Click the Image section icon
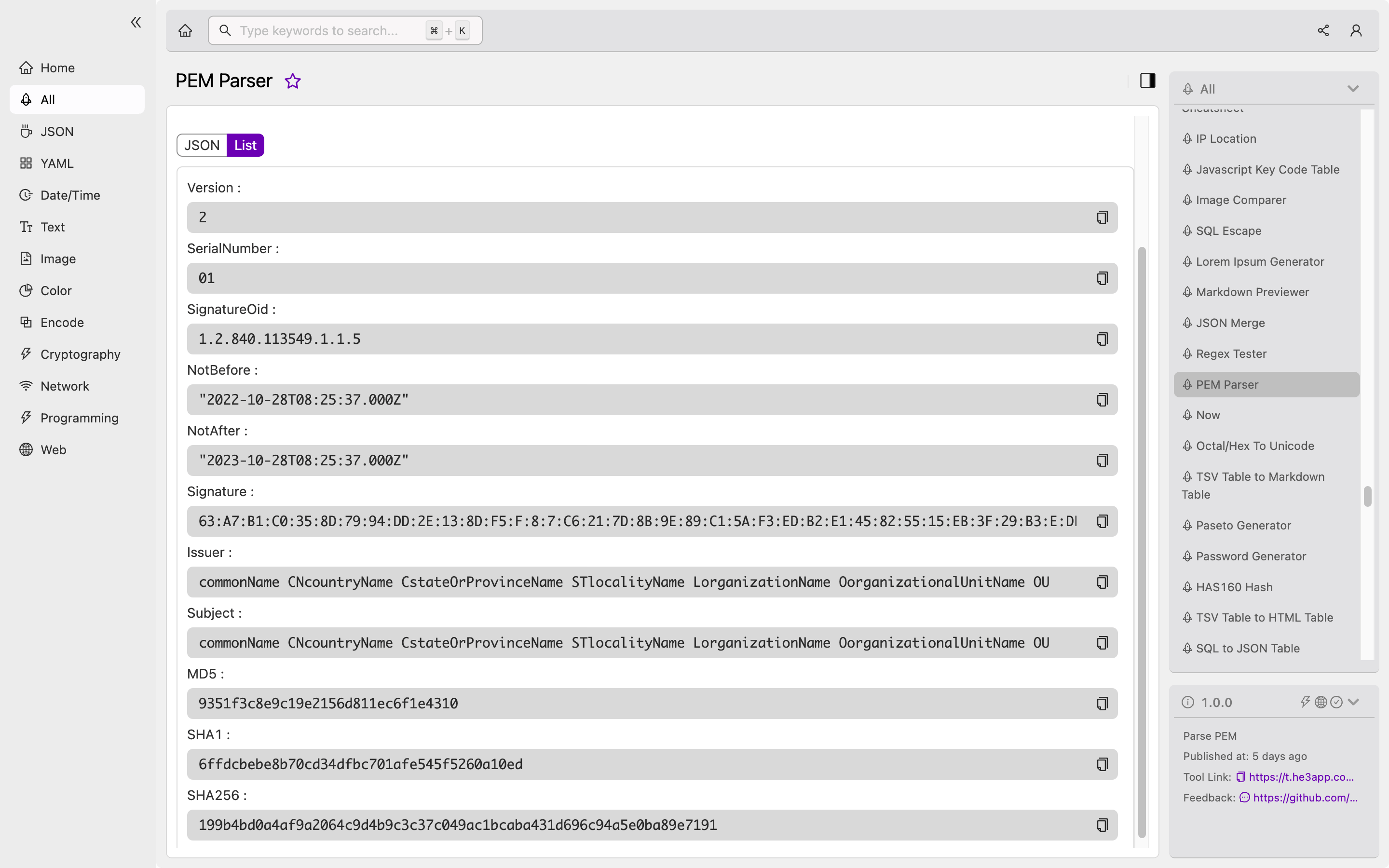The image size is (1389, 868). (25, 259)
